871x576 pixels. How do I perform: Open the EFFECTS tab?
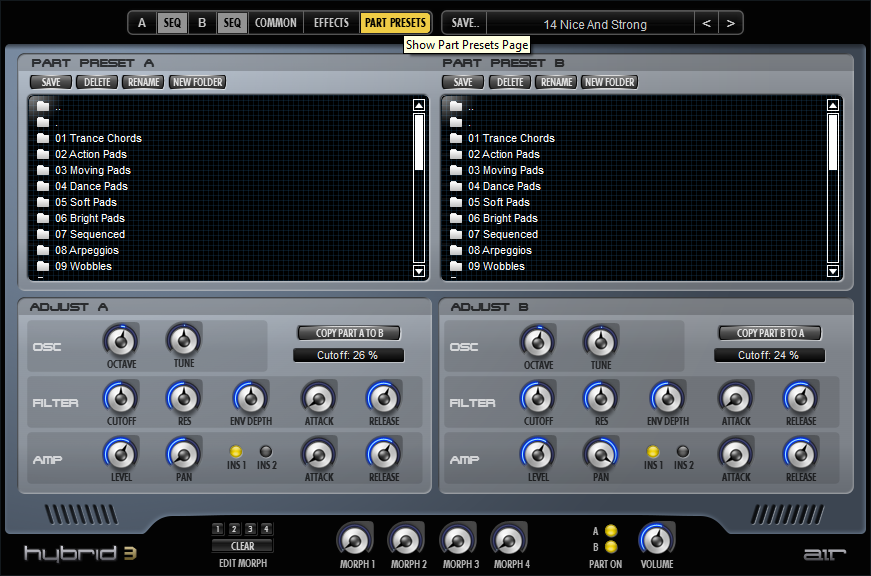pos(331,23)
